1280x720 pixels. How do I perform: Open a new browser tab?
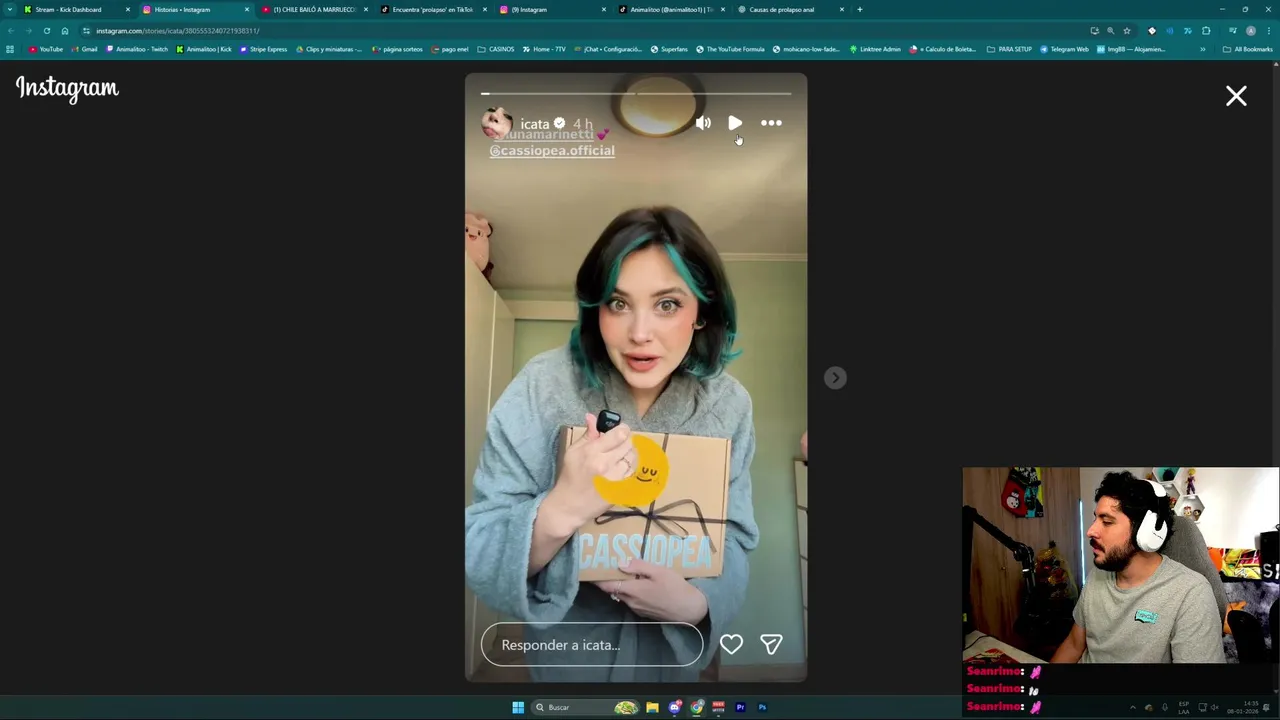coord(859,9)
